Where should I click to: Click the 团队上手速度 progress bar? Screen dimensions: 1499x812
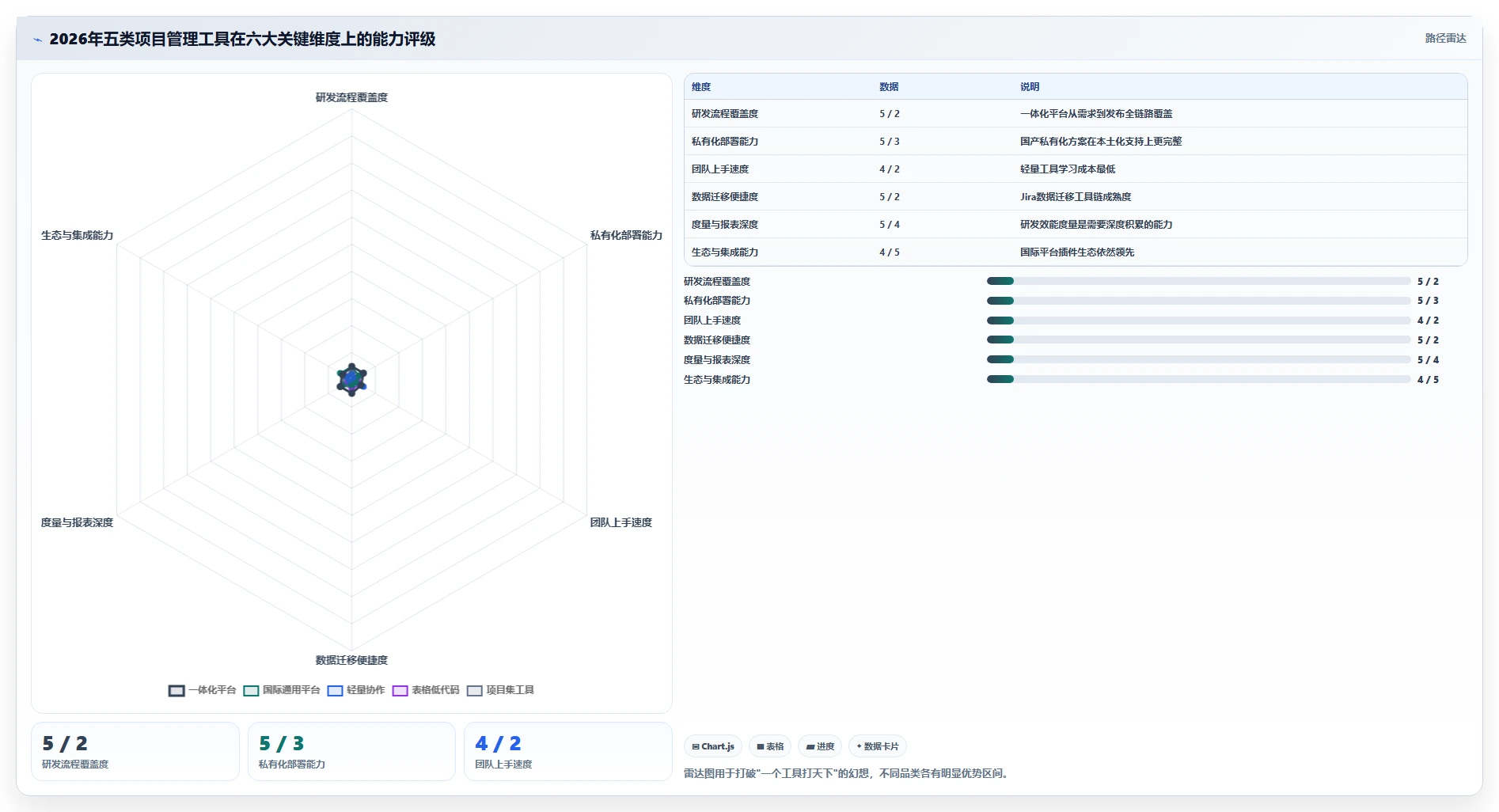coord(1198,321)
